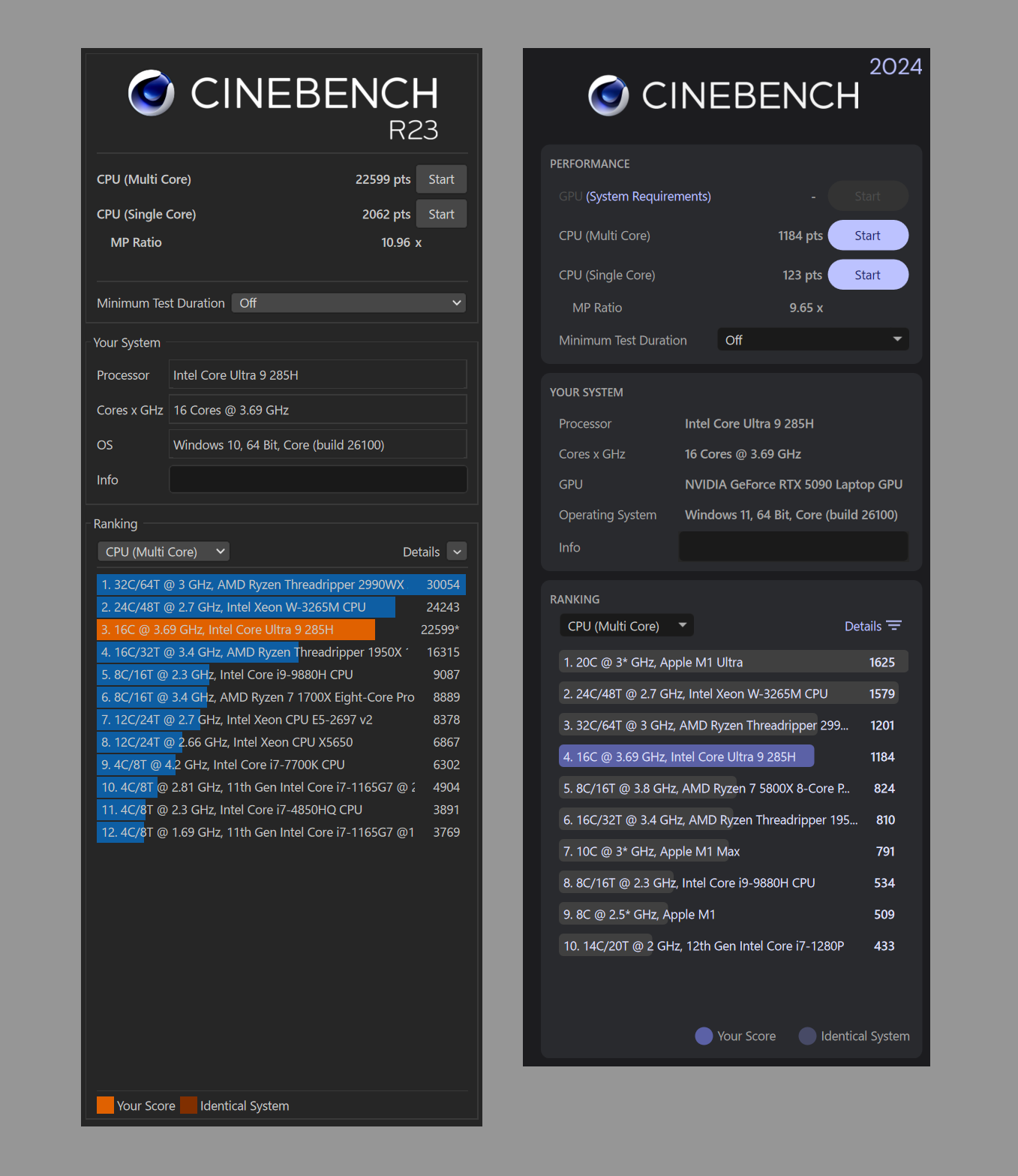Select R23 ranking row i7-1165G7 at 2.81 GHz
The height and width of the screenshot is (1176, 1018).
tap(281, 787)
